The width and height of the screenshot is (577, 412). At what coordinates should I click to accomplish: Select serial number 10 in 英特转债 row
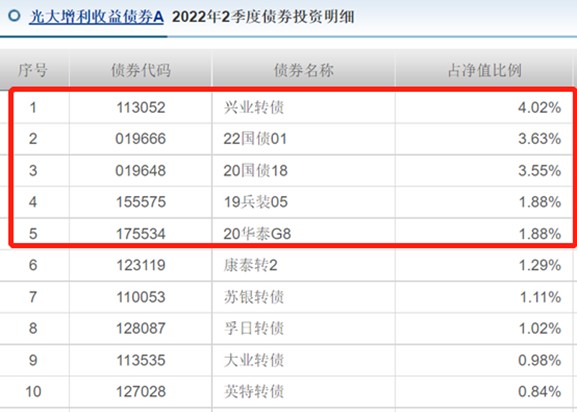pyautogui.click(x=33, y=391)
